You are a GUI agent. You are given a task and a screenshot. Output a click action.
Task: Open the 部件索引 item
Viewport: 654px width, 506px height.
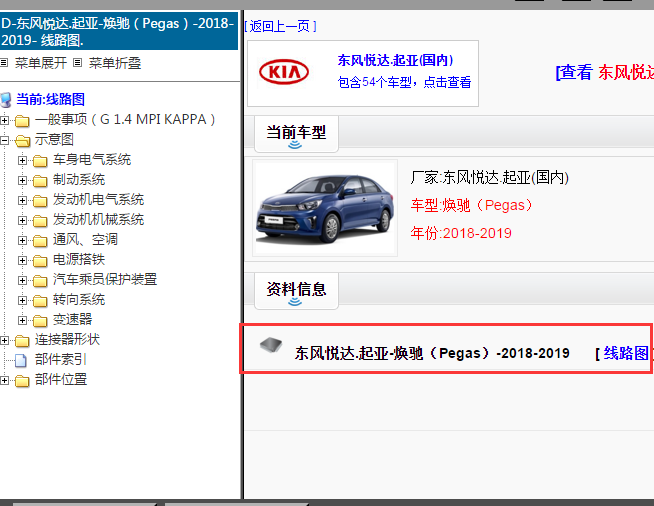60,360
